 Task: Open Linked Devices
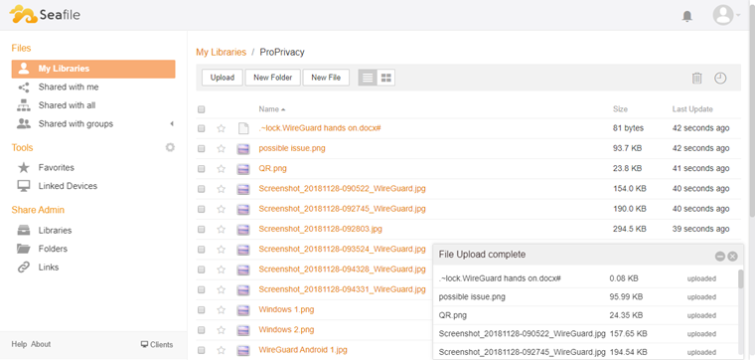coord(68,186)
